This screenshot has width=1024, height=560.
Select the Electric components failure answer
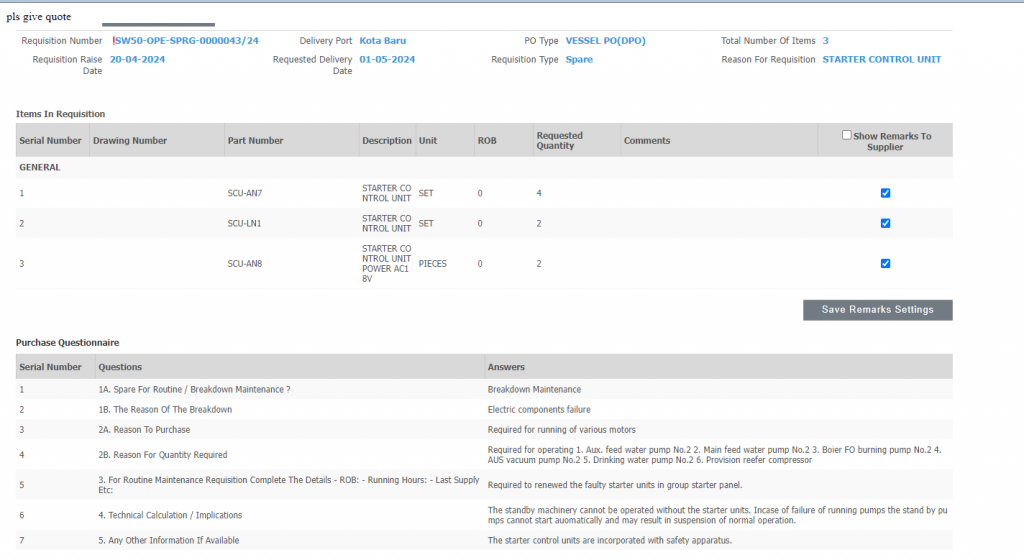tap(539, 409)
